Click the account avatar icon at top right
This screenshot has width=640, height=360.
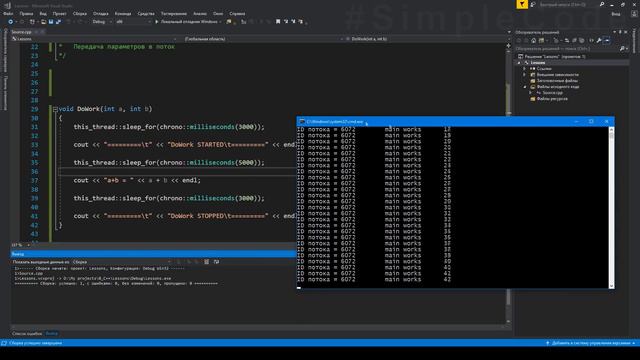click(x=634, y=13)
